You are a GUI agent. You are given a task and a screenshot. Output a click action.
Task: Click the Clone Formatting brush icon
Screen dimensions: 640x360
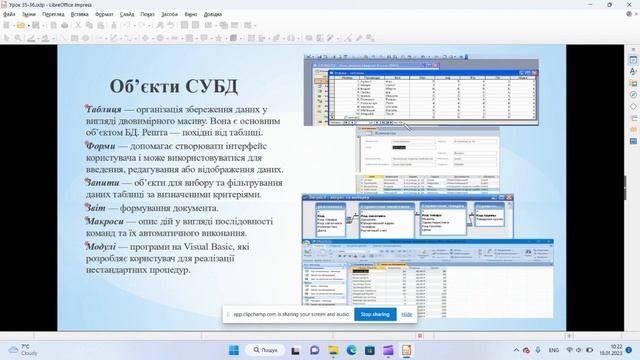pyautogui.click(x=114, y=25)
